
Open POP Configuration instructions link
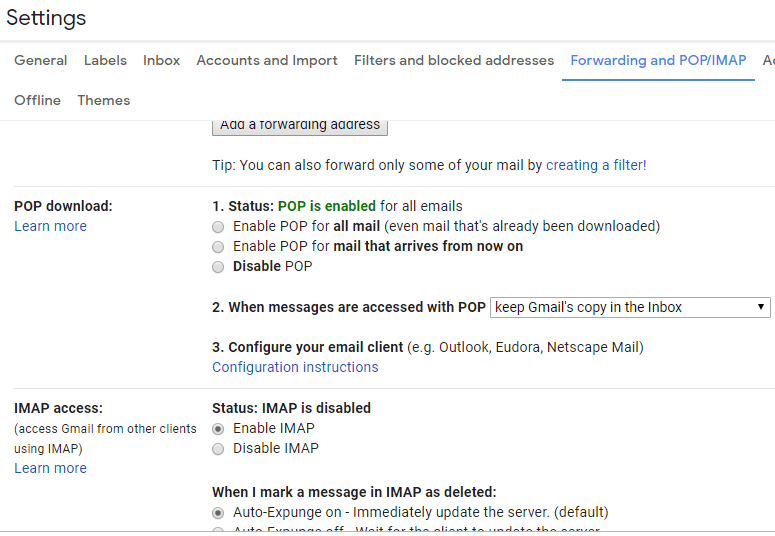[295, 367]
